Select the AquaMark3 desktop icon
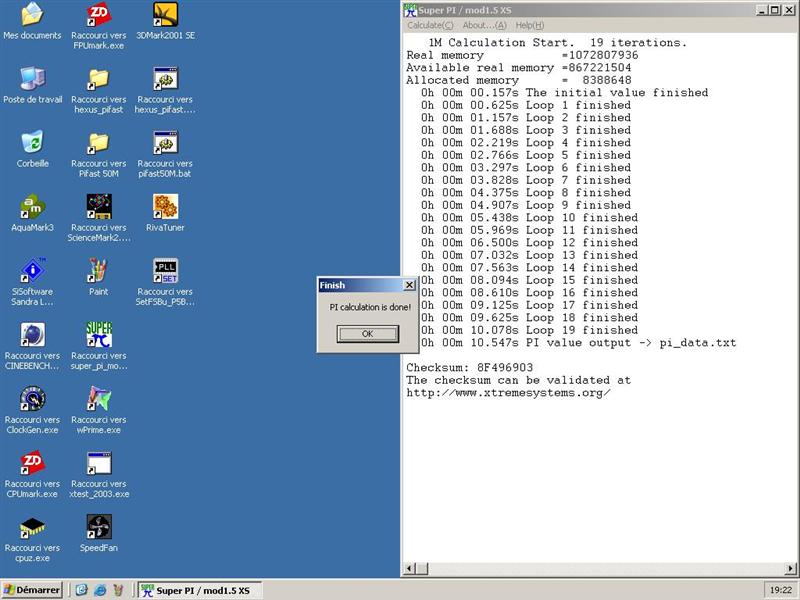 [33, 207]
